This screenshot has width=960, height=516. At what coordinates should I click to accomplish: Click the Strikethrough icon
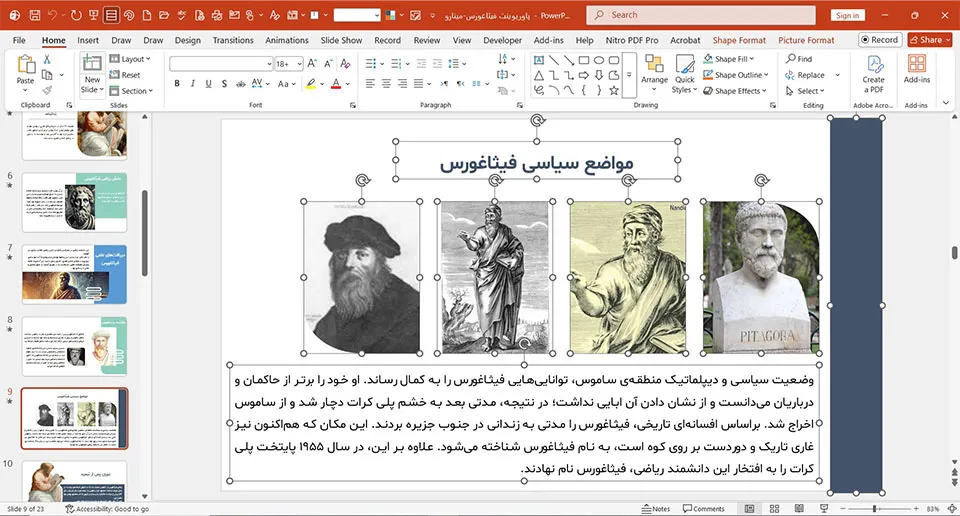click(x=241, y=84)
